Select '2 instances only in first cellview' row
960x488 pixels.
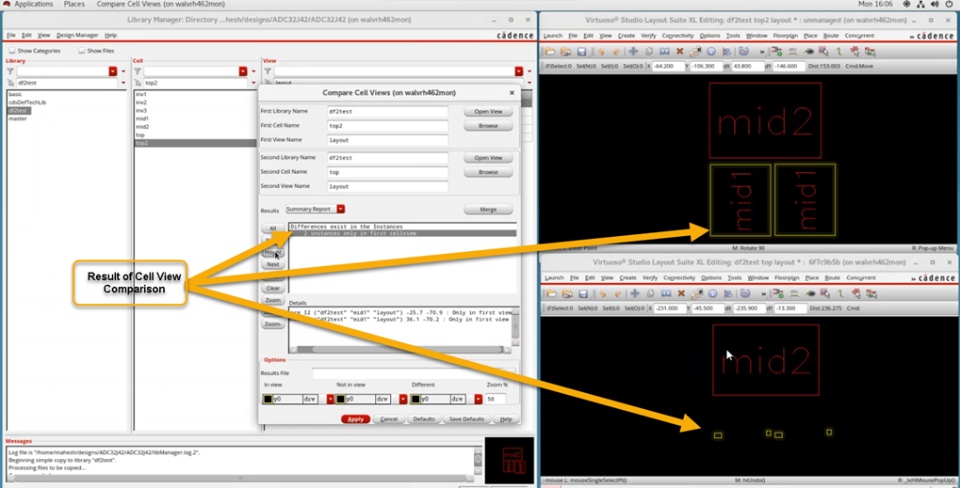point(402,233)
